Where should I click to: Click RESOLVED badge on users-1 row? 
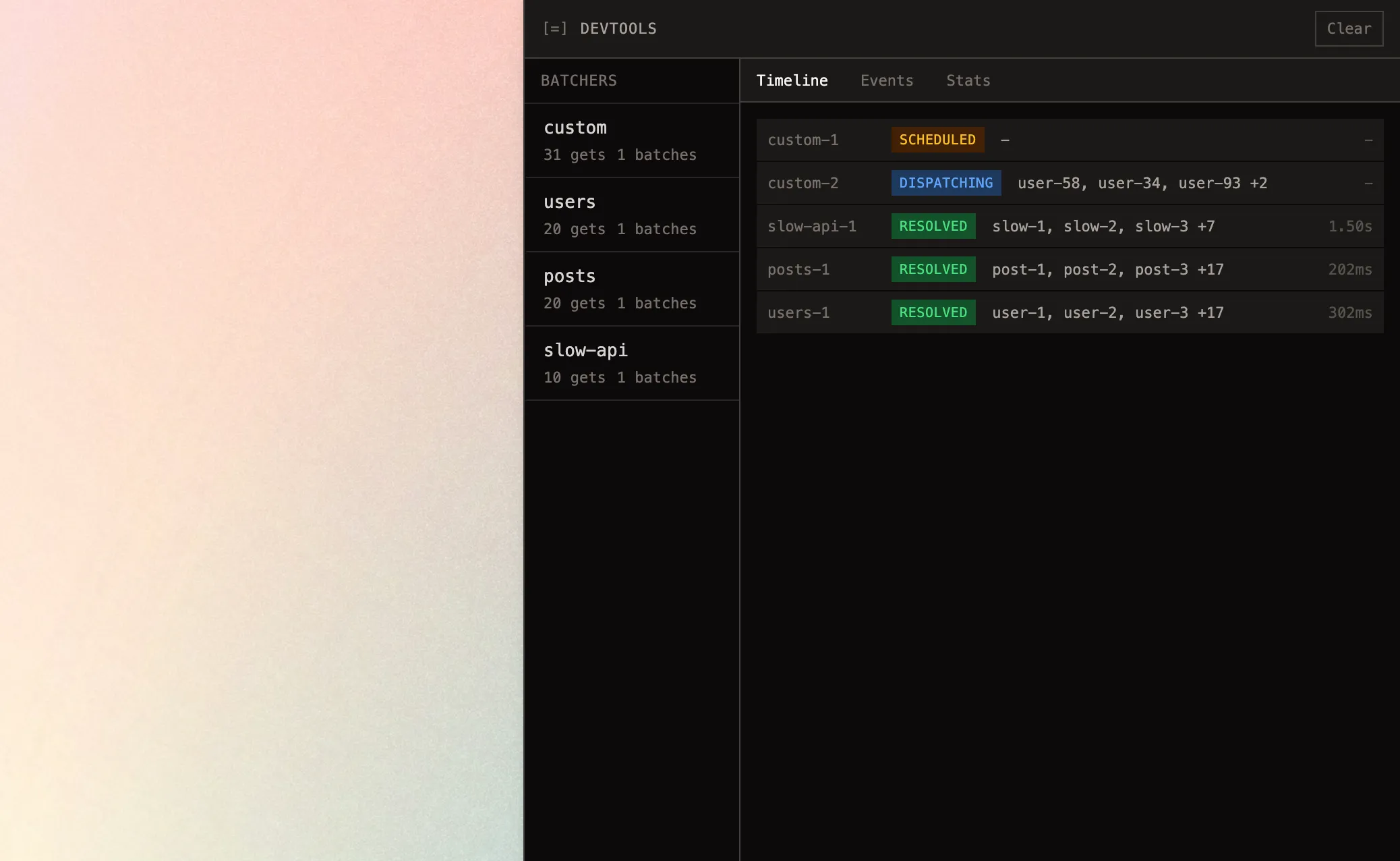[933, 312]
